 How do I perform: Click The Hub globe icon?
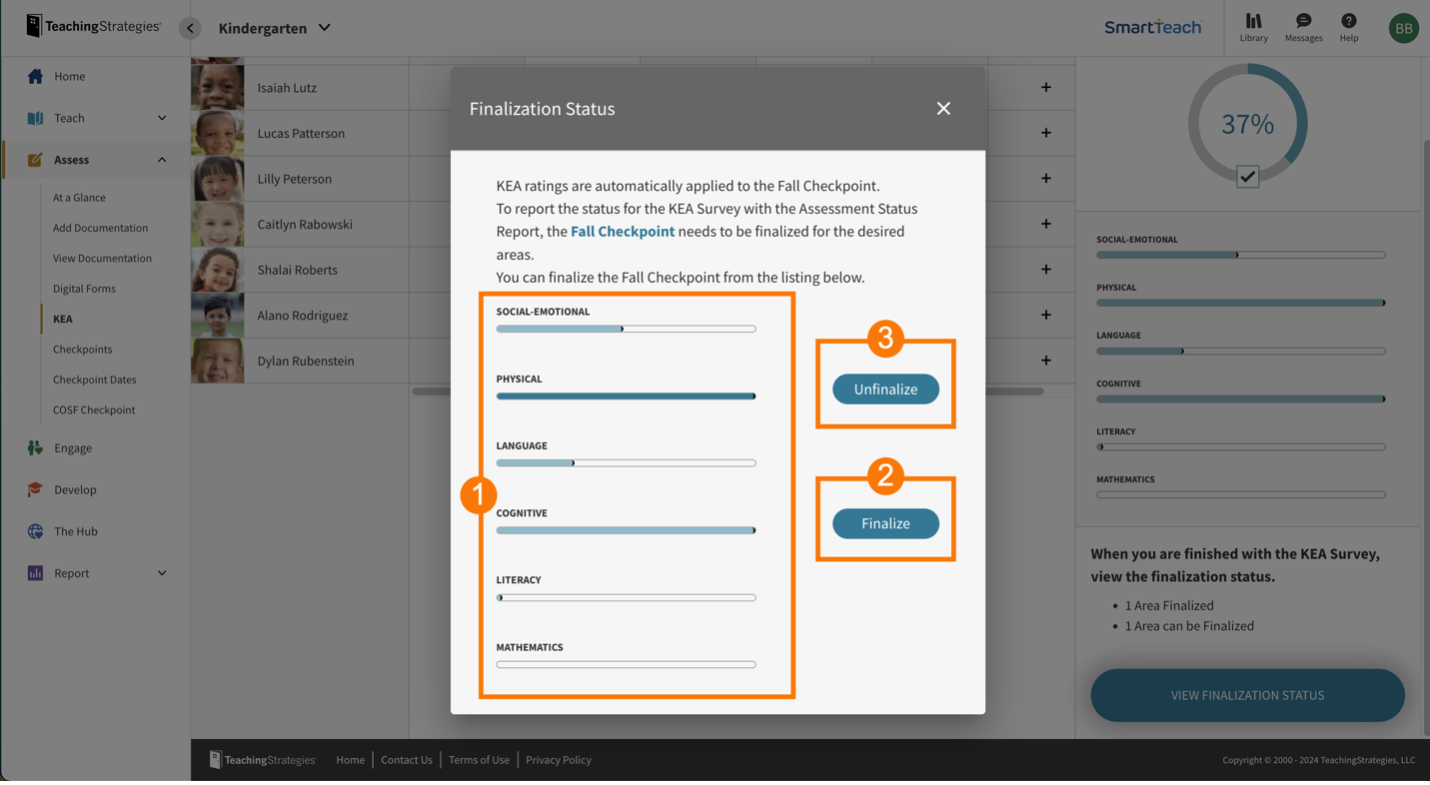click(x=36, y=532)
